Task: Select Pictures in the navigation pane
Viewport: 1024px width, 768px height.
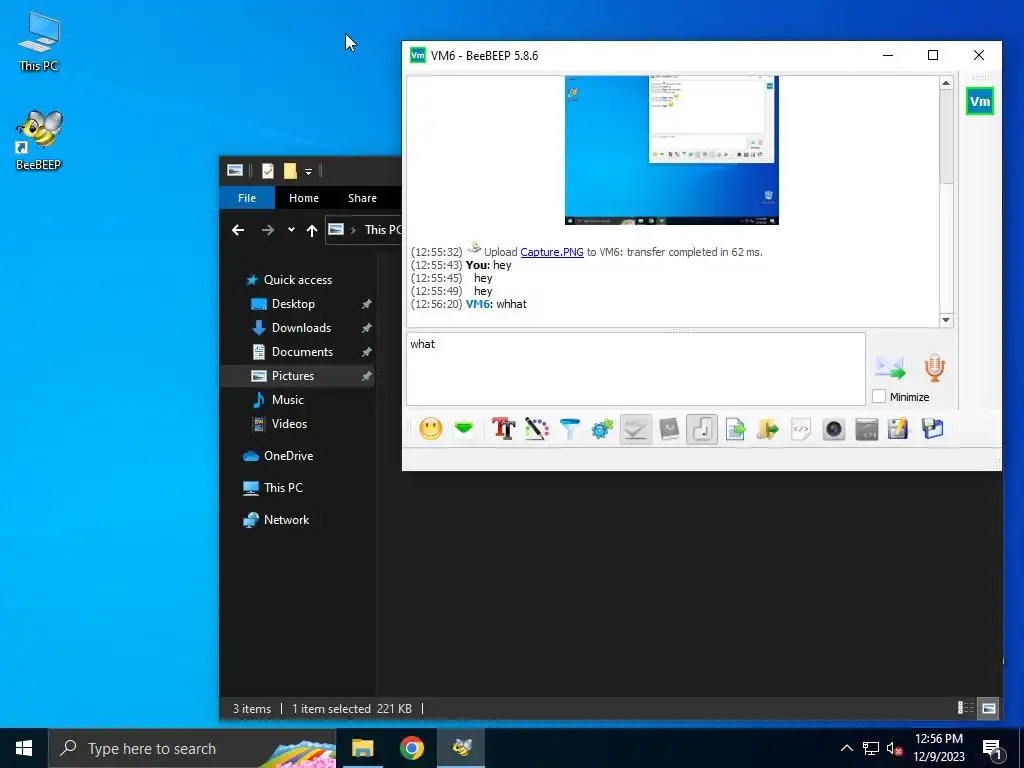Action: coord(297,376)
